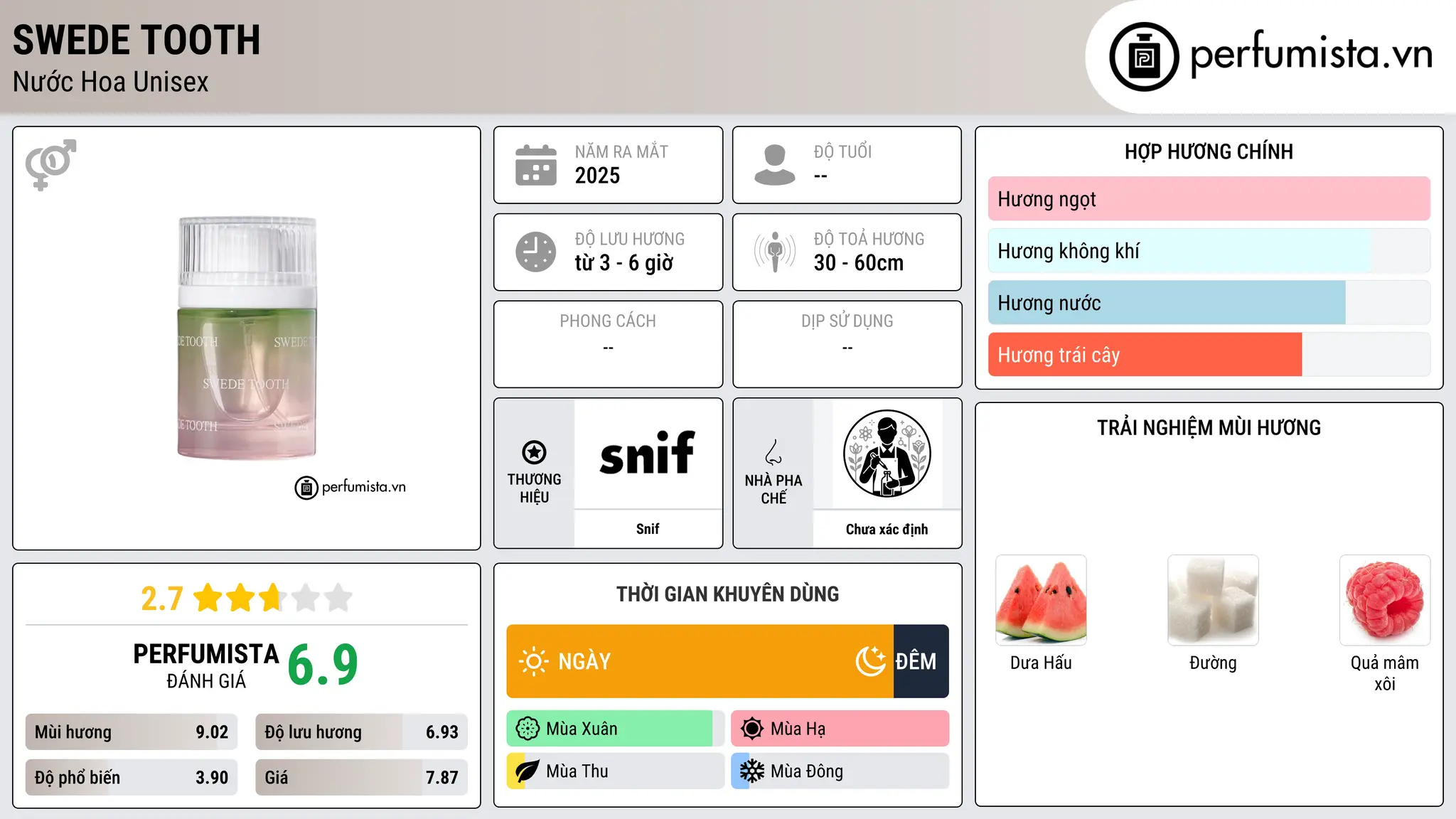Screen dimensions: 1456x819
Task: Click the Dưa Hấu note label
Action: 1041,663
